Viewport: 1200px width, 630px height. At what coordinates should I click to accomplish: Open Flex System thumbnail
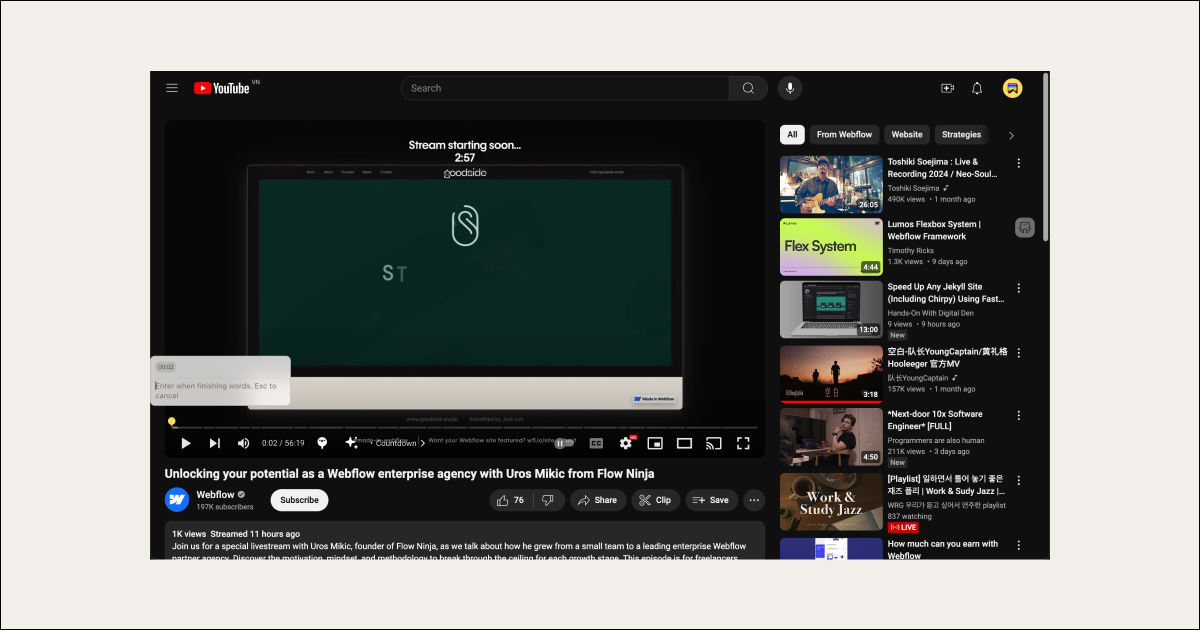[x=831, y=247]
